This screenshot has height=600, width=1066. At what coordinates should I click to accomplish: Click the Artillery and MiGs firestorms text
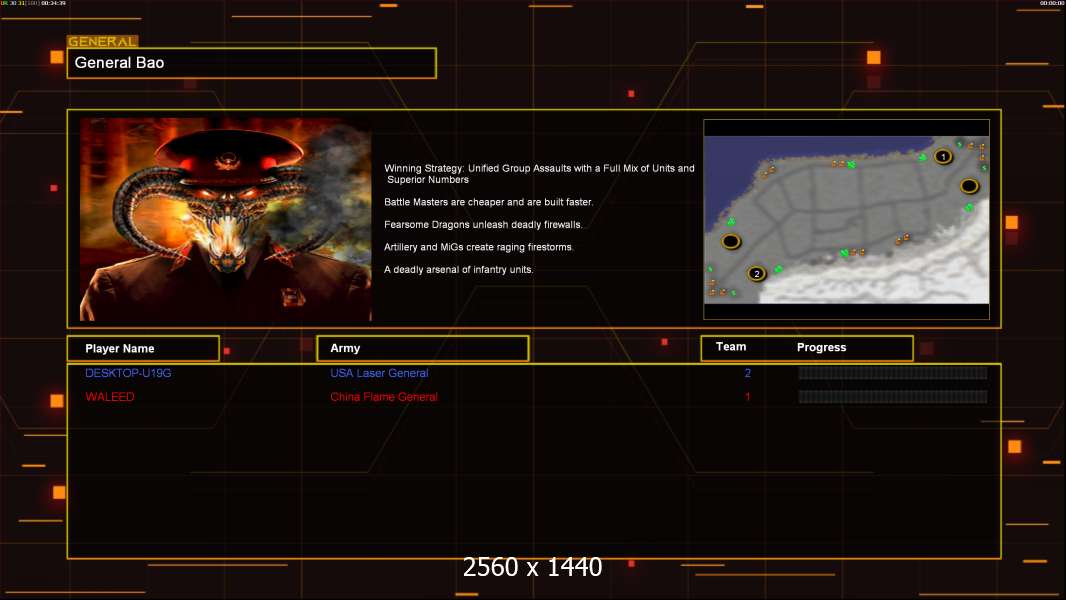click(479, 247)
